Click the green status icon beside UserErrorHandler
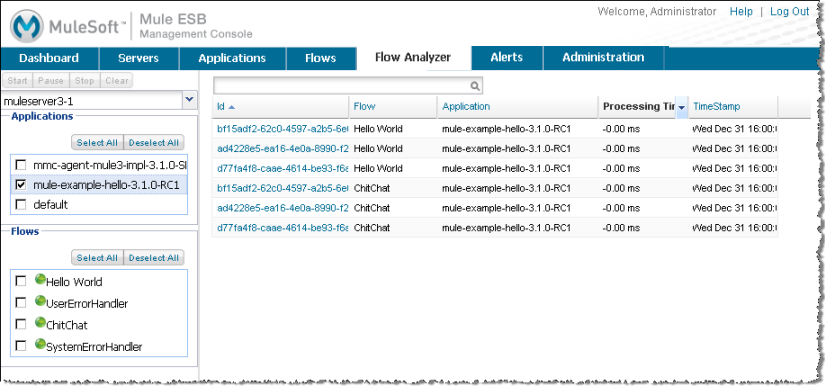The image size is (825, 386). 40,301
